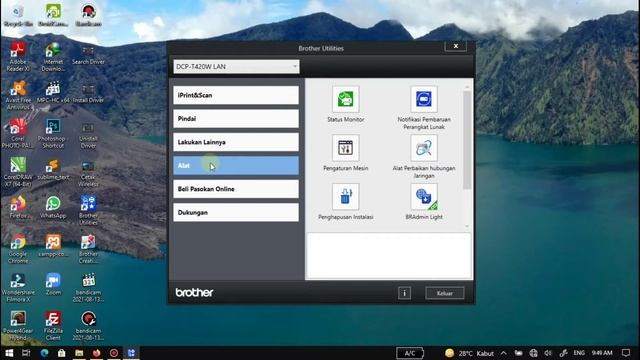Select Search Driver desktop icon

tap(88, 55)
